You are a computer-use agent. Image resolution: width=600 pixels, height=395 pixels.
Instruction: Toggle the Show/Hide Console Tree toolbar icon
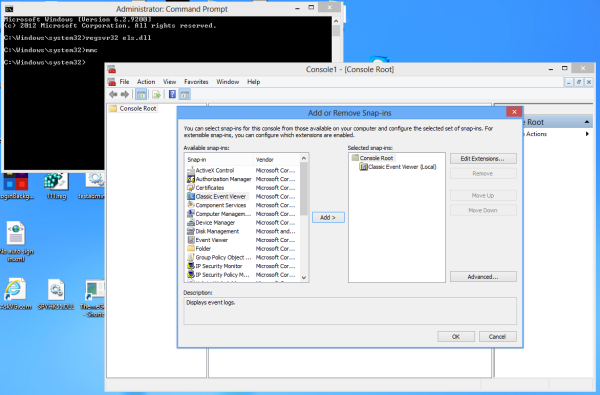(x=141, y=94)
